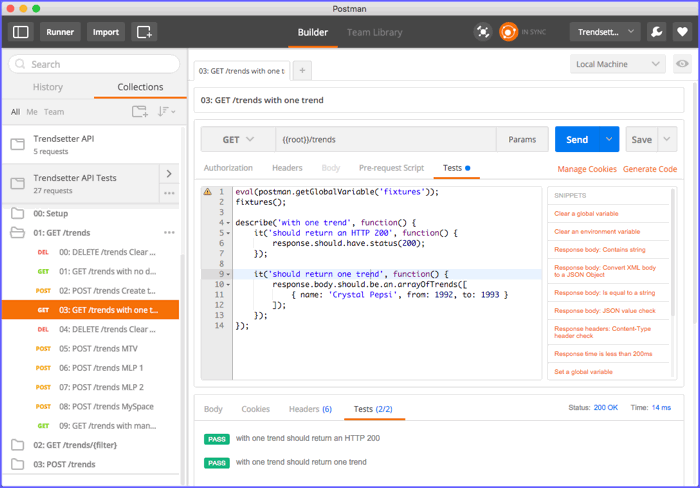Switch to the History tab

point(48,87)
